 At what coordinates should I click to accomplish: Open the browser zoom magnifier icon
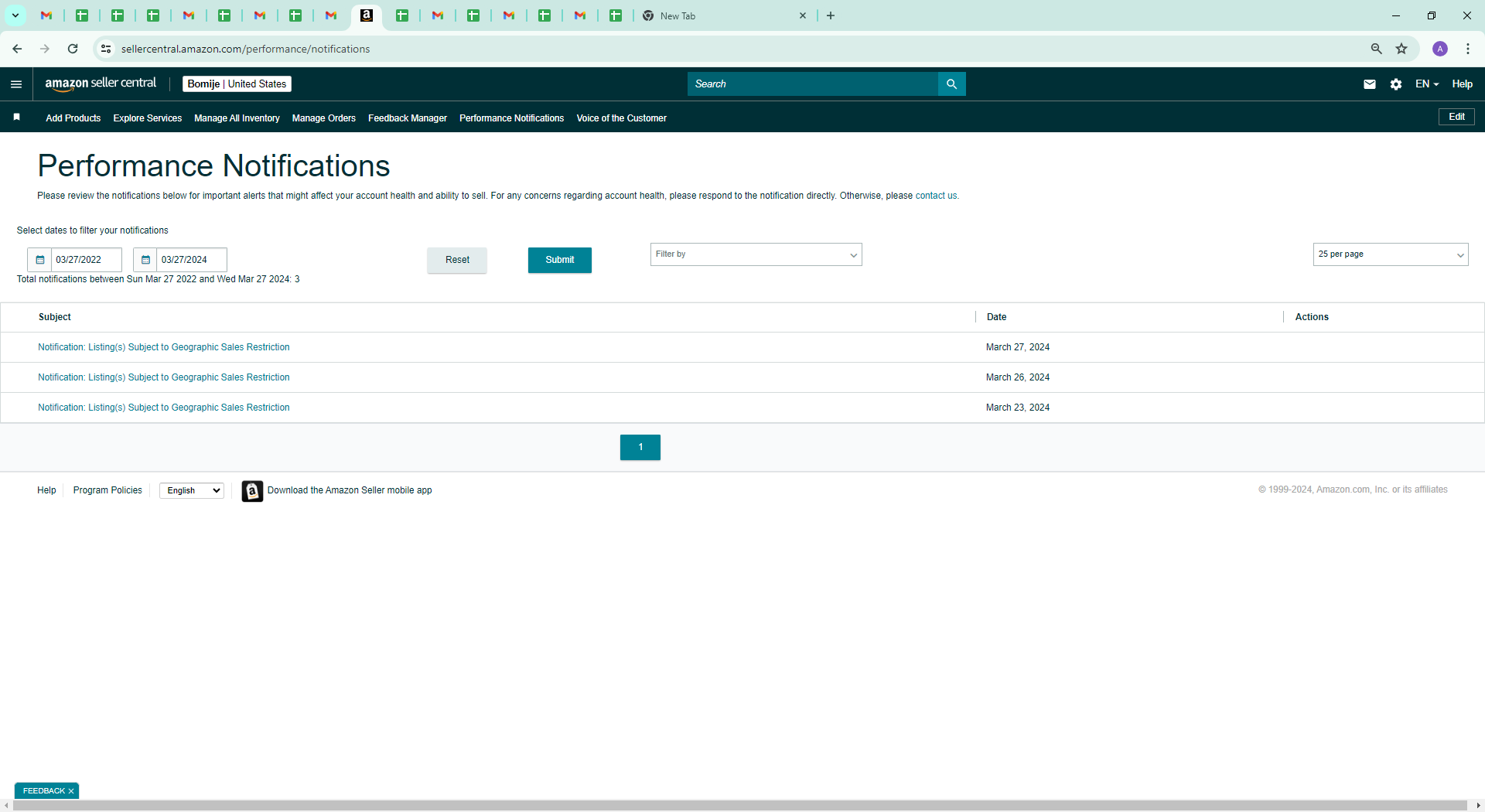pos(1376,49)
